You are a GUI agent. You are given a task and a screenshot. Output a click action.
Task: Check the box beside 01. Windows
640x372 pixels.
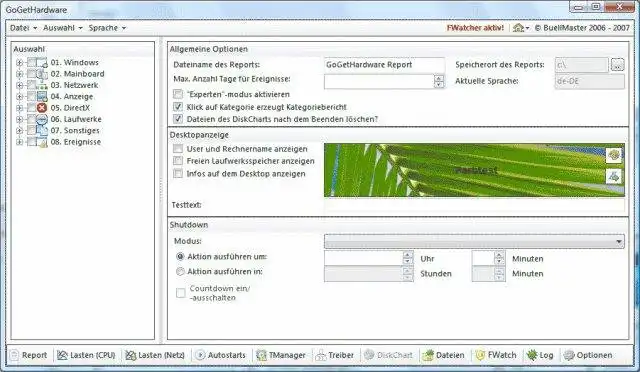[x=31, y=62]
